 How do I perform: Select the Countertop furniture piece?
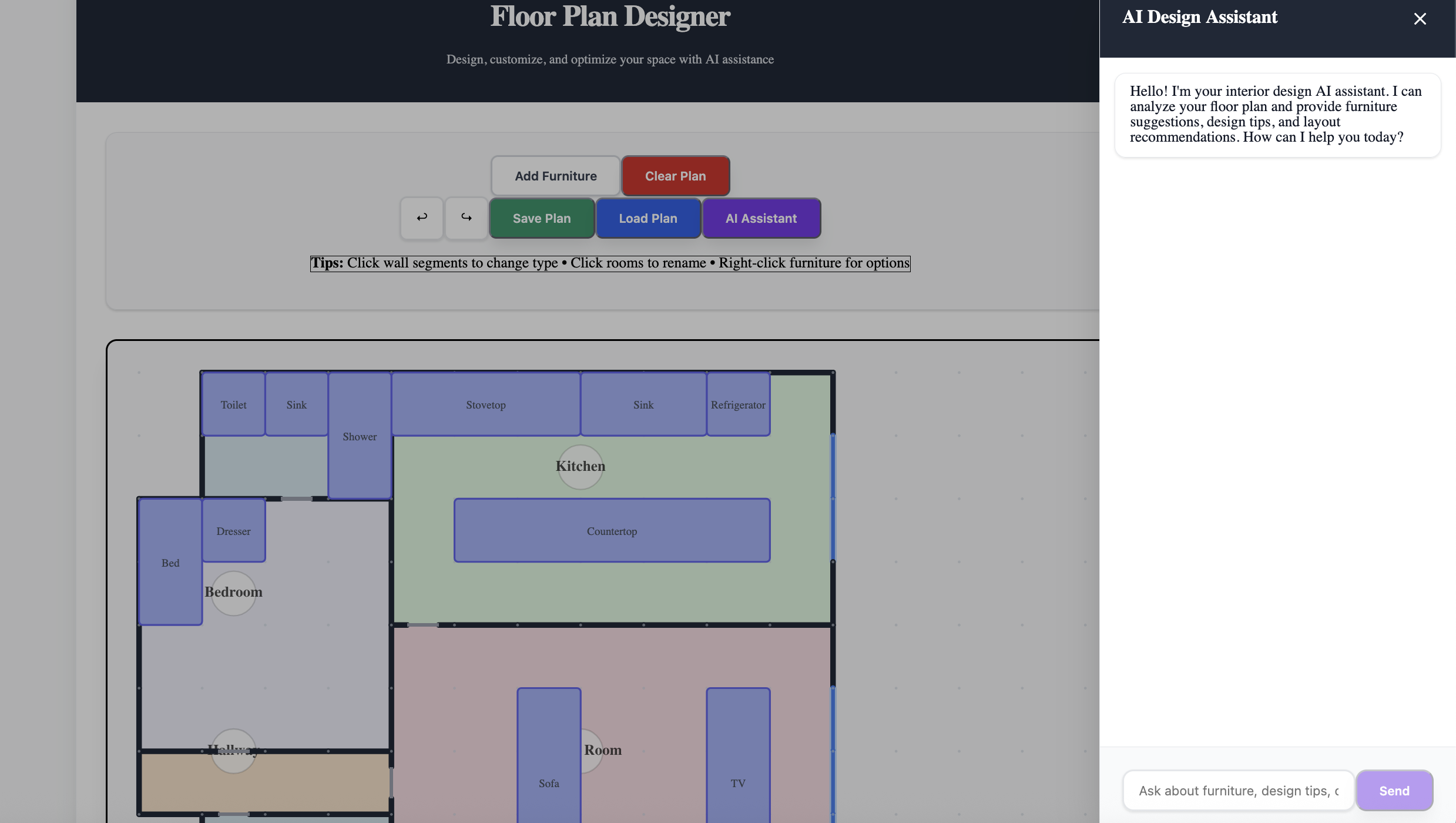(611, 531)
